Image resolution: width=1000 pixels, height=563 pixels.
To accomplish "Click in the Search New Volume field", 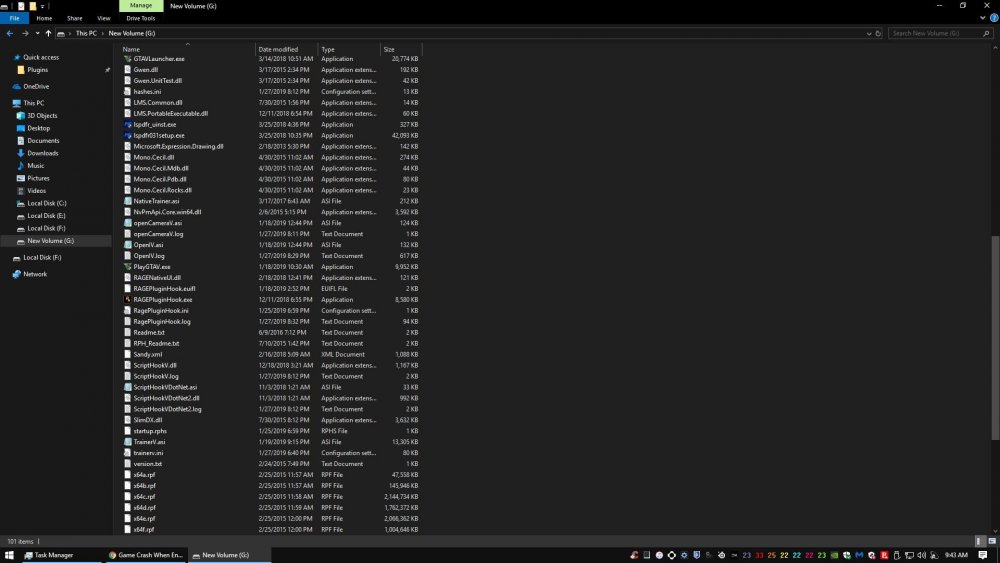I will tap(940, 33).
